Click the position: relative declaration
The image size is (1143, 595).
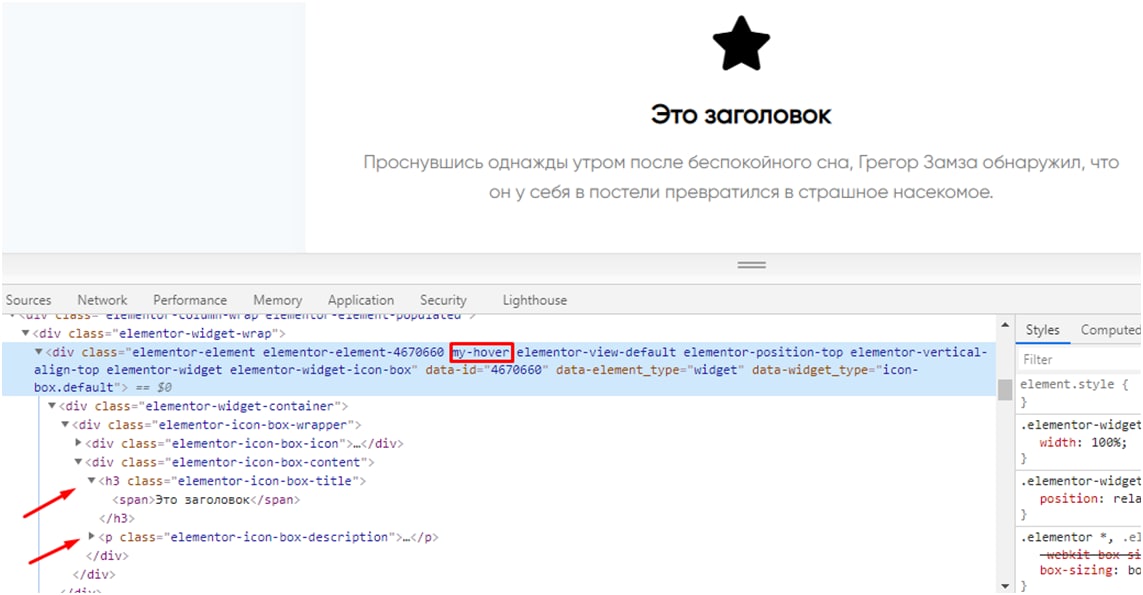point(1091,499)
